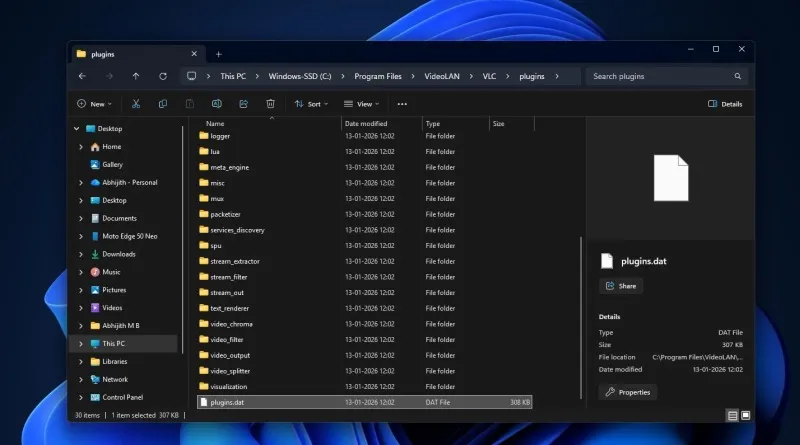Navigate up one folder level
The image size is (800, 445).
136,76
